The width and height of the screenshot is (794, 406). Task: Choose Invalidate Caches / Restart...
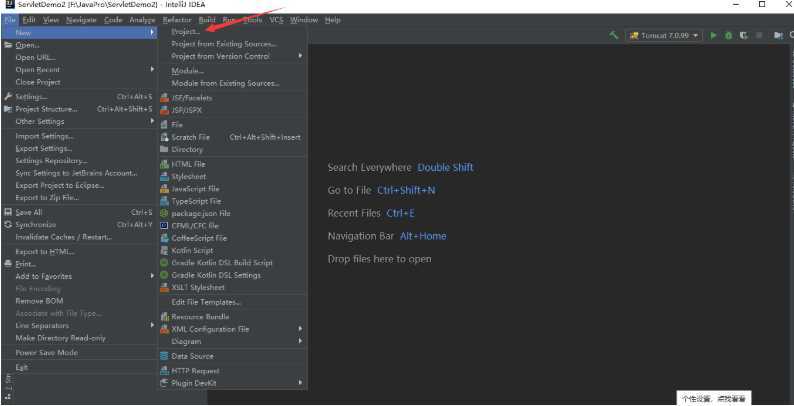63,237
